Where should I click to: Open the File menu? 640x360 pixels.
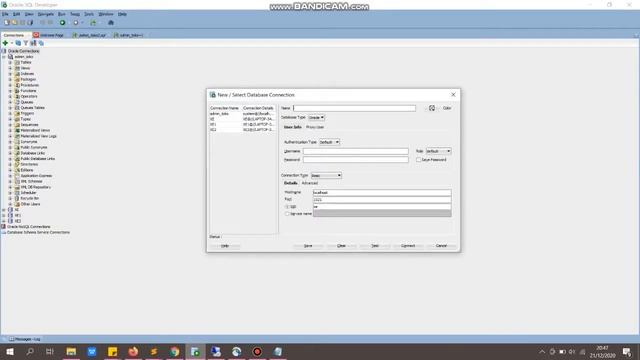point(5,14)
